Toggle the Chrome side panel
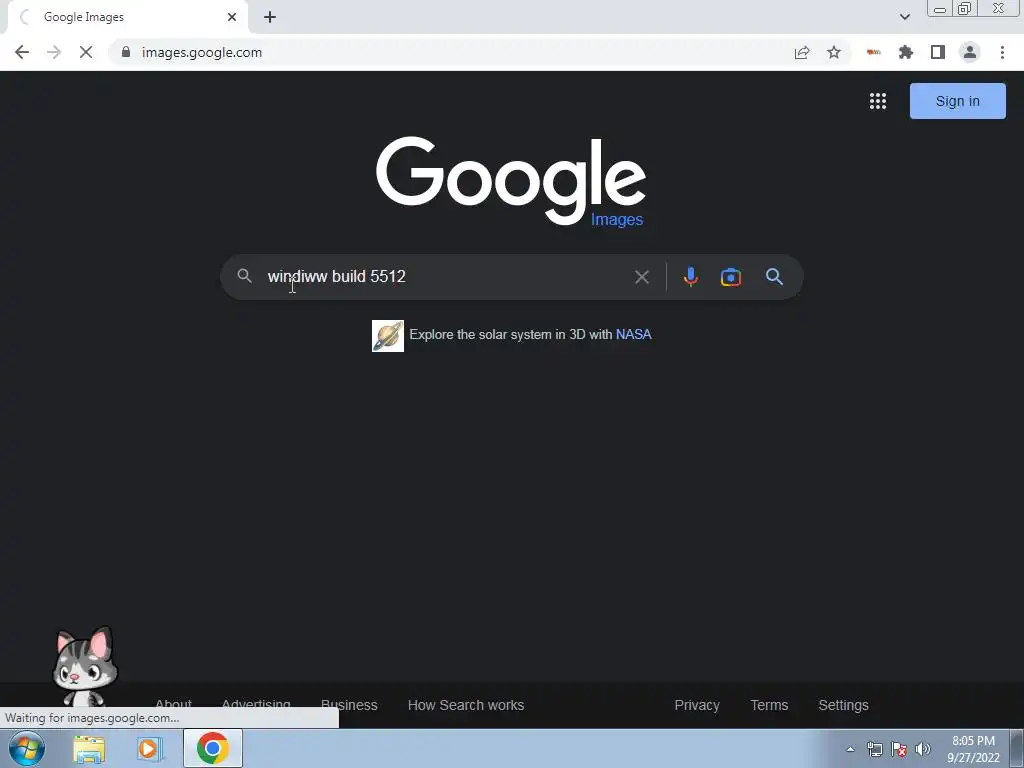 pyautogui.click(x=938, y=52)
